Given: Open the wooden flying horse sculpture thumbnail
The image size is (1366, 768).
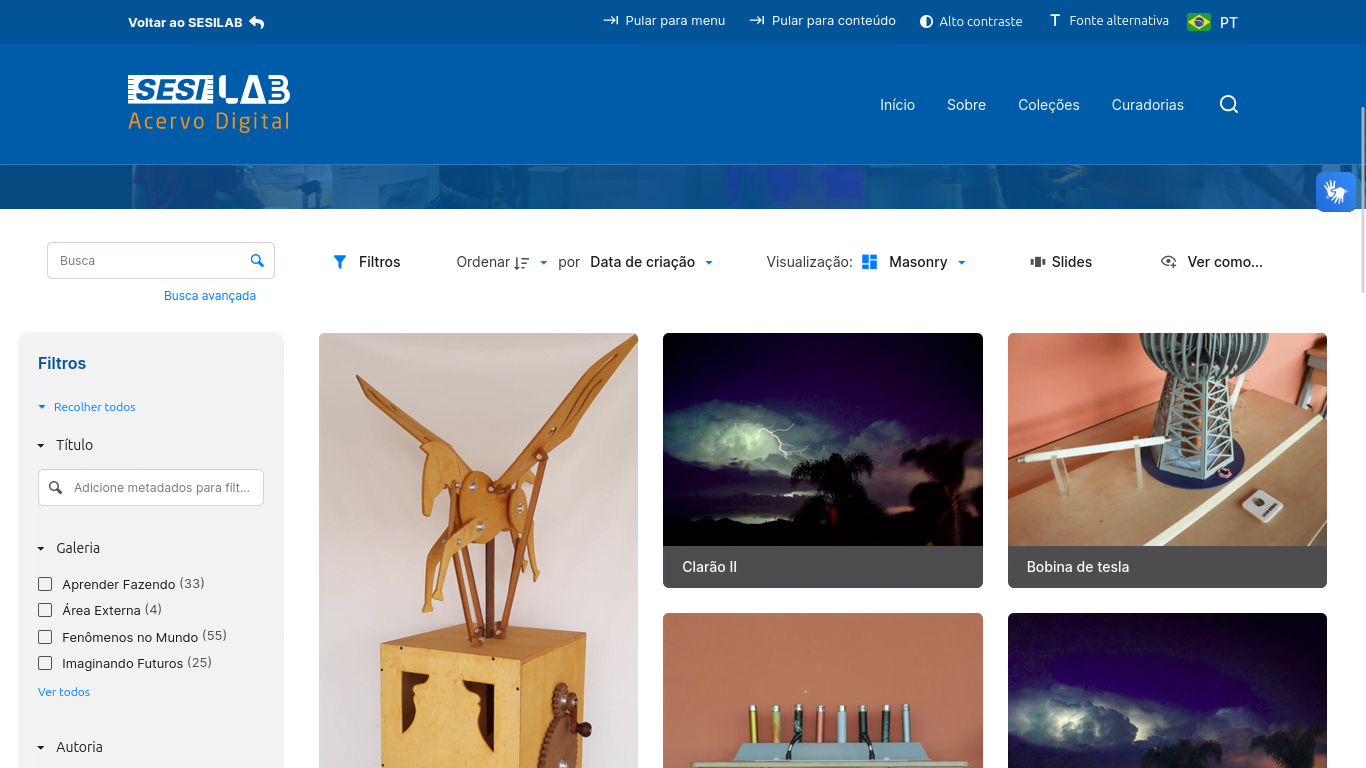Looking at the screenshot, I should 478,550.
